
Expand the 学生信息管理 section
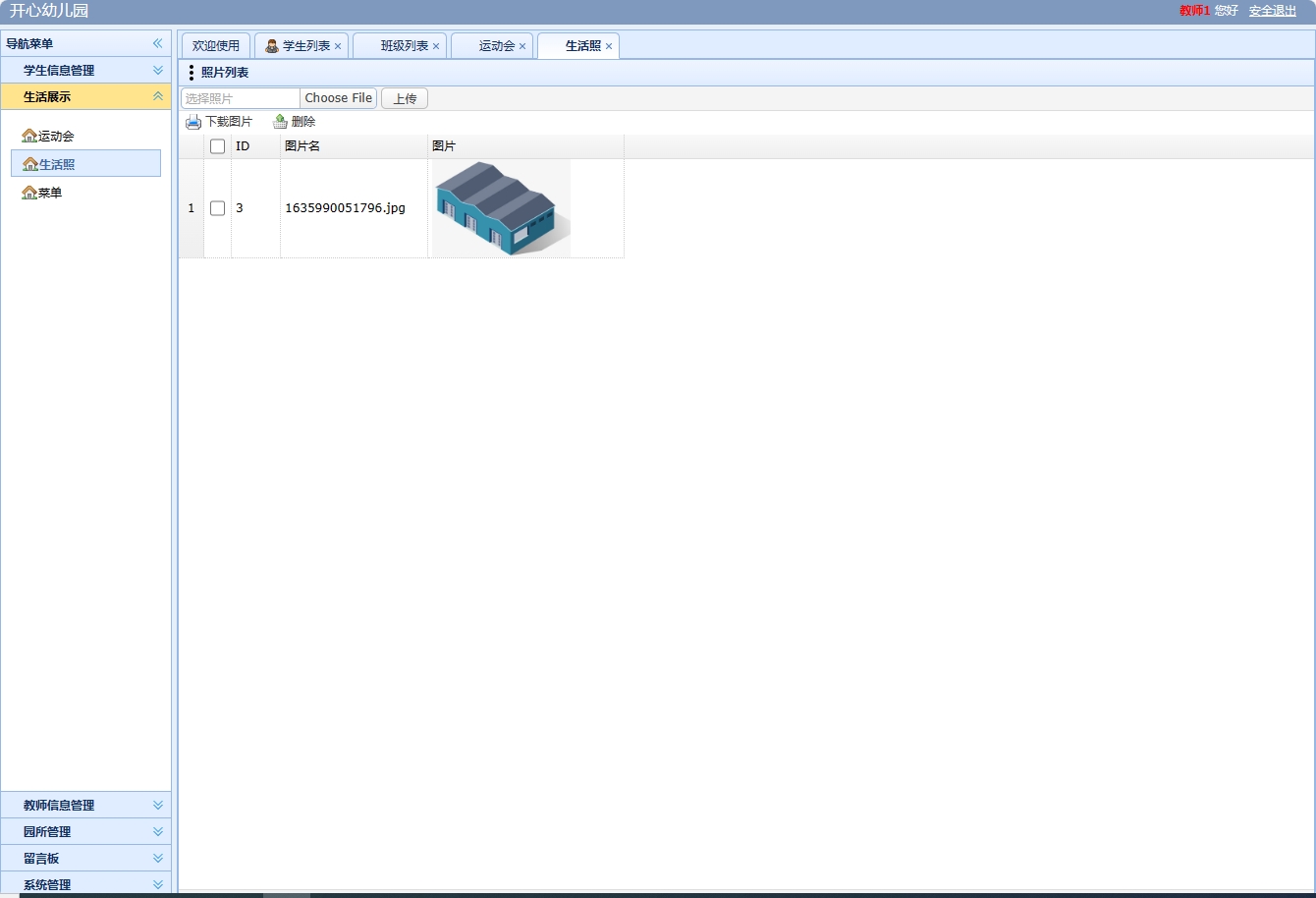point(157,70)
